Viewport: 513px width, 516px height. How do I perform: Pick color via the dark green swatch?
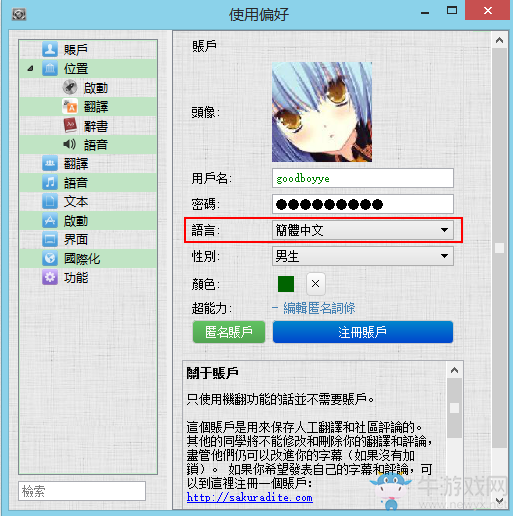click(x=286, y=284)
